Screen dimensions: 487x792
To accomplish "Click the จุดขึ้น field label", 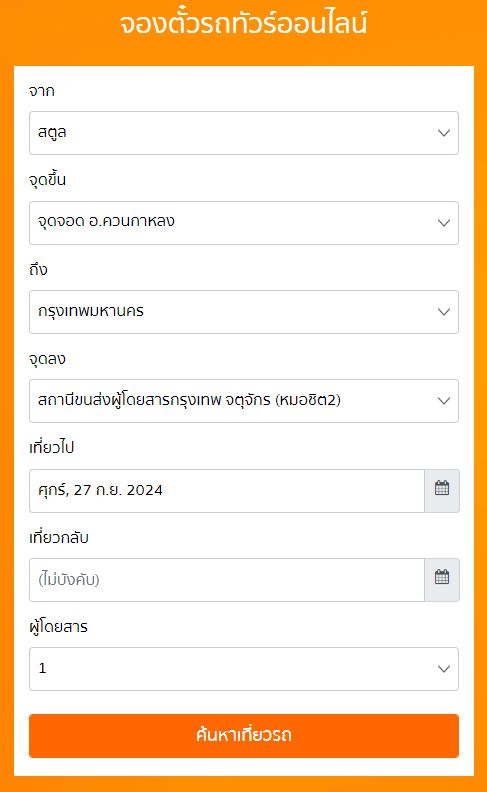I will point(47,179).
